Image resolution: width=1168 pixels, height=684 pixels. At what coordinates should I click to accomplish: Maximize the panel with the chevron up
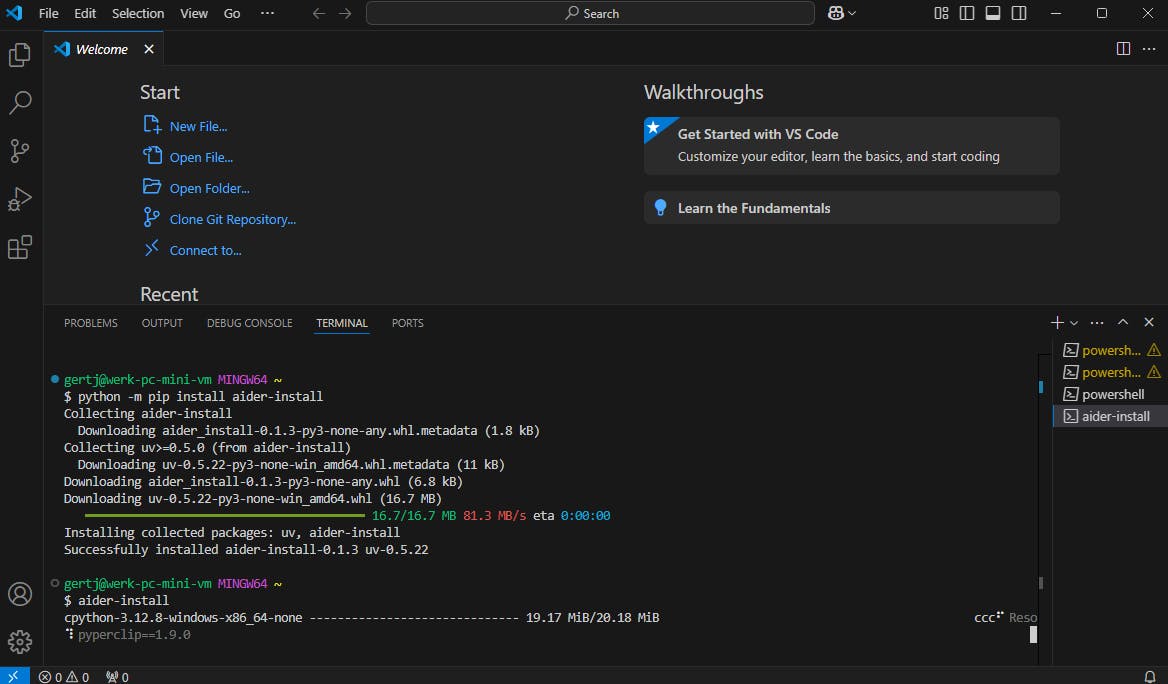(x=1123, y=322)
